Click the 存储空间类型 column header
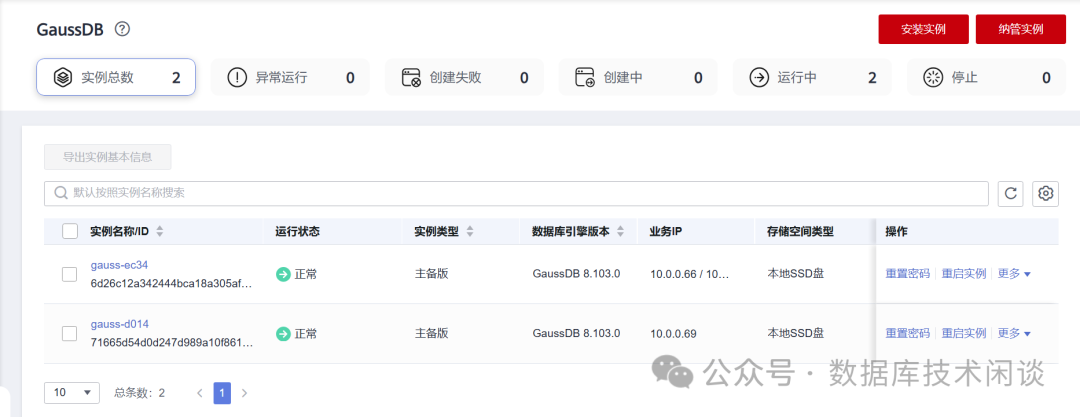Screen dimensions: 1080x417 [x=800, y=232]
